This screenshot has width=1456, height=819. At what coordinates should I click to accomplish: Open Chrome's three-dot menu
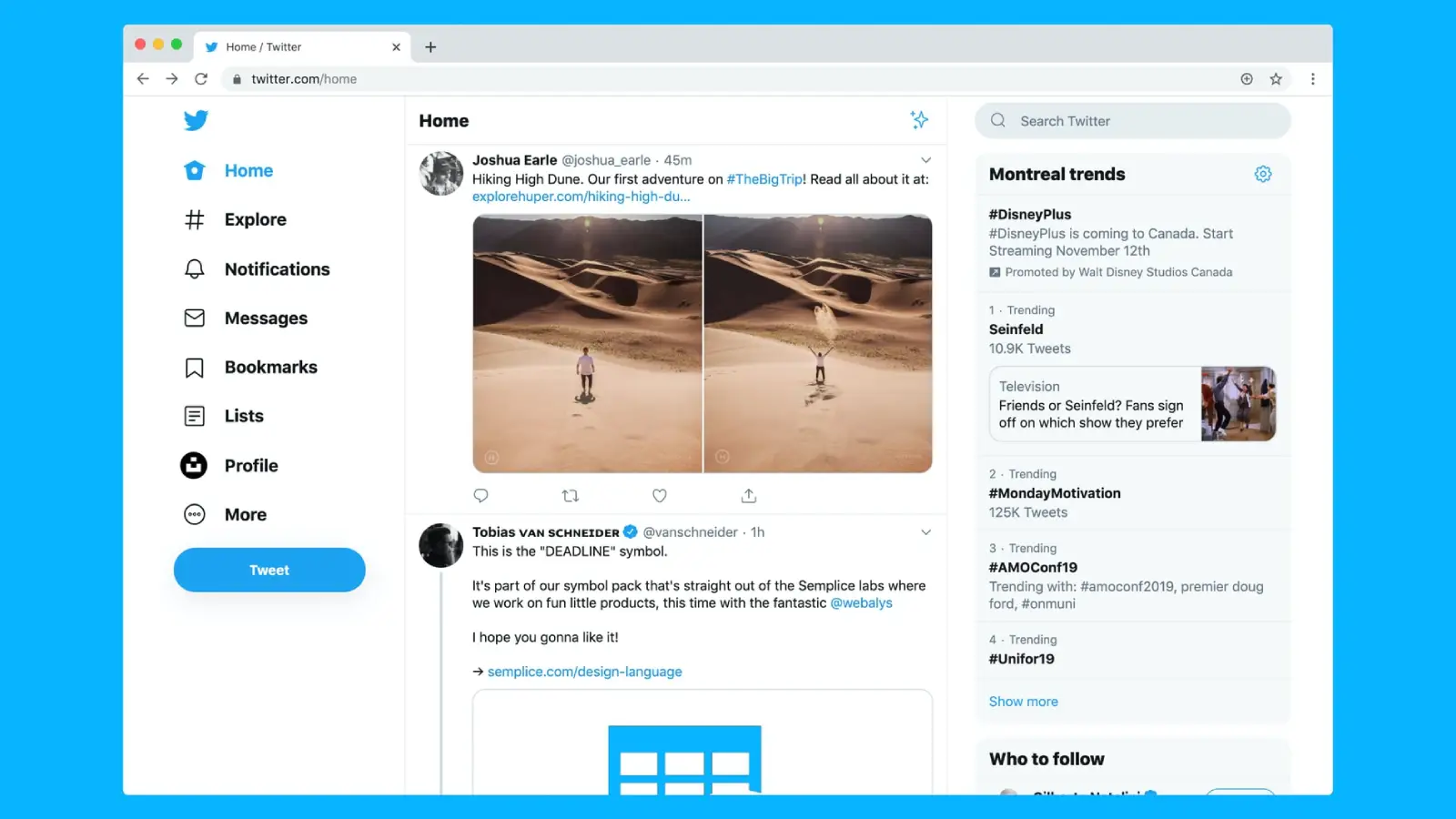point(1313,79)
